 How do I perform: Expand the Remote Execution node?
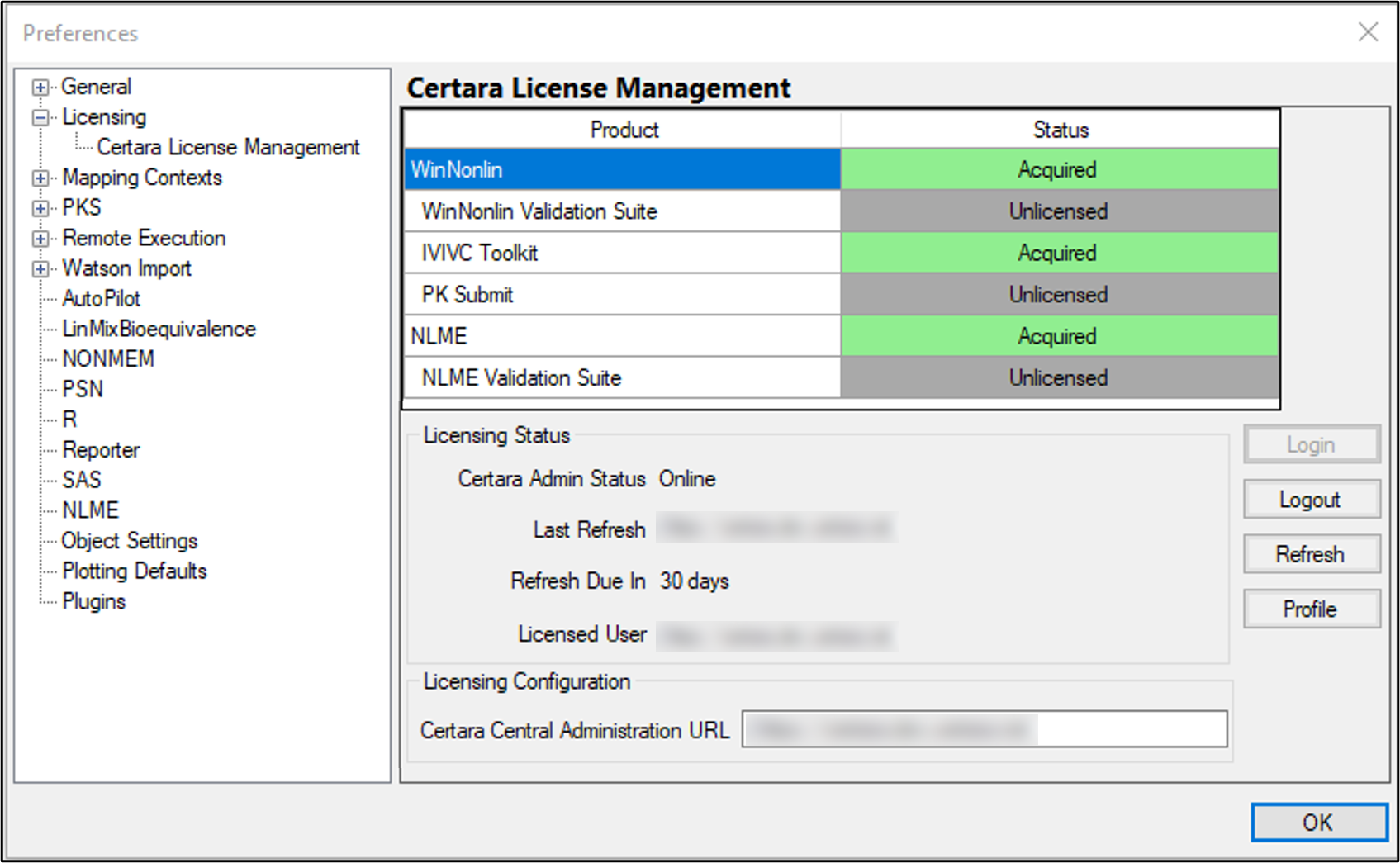[x=39, y=238]
